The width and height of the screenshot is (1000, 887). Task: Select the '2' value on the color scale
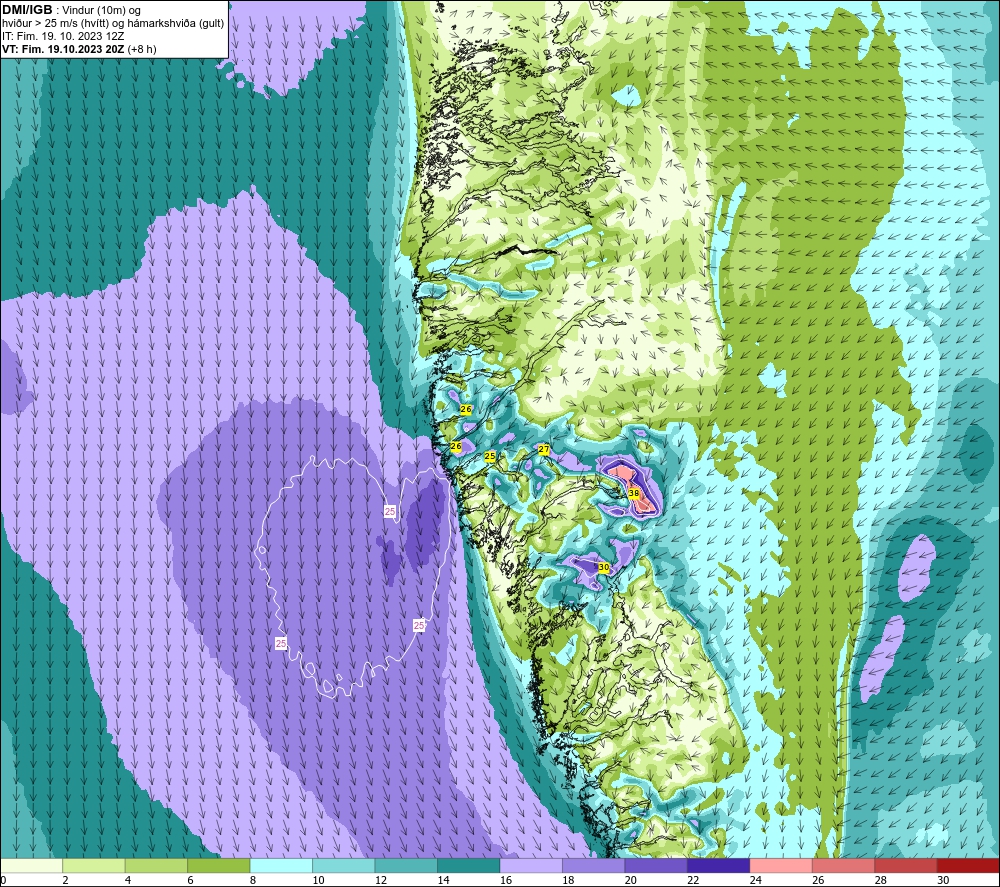click(66, 880)
